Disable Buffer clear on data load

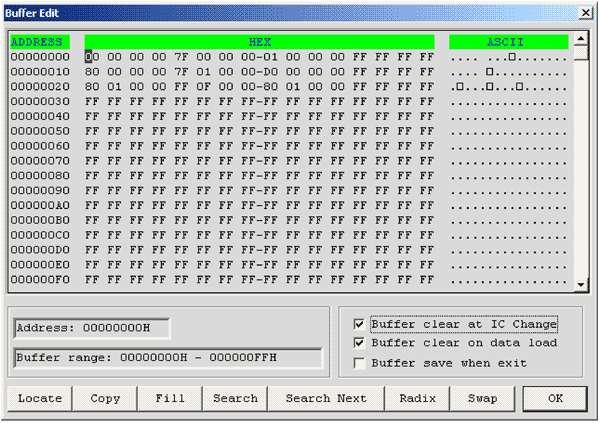(360, 343)
